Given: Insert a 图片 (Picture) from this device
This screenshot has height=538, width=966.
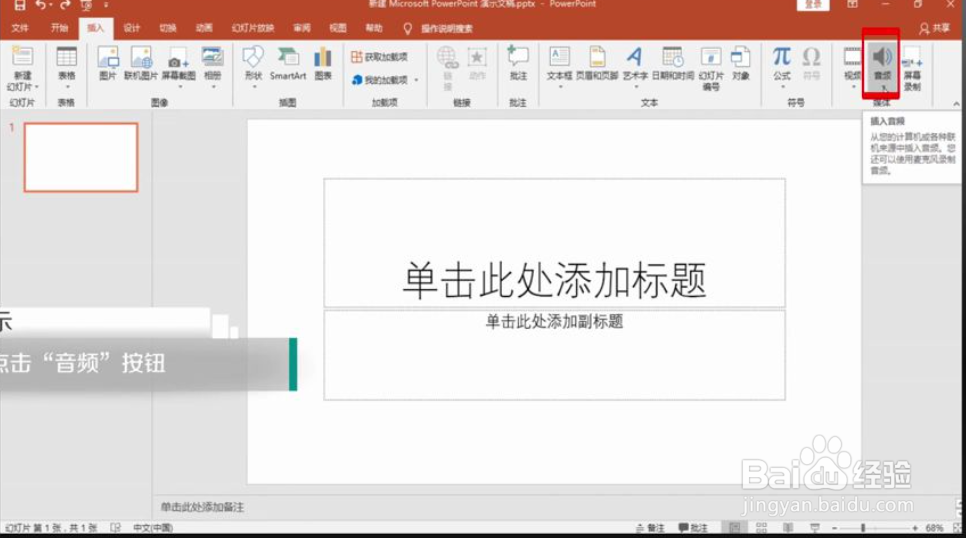Looking at the screenshot, I should [x=108, y=63].
